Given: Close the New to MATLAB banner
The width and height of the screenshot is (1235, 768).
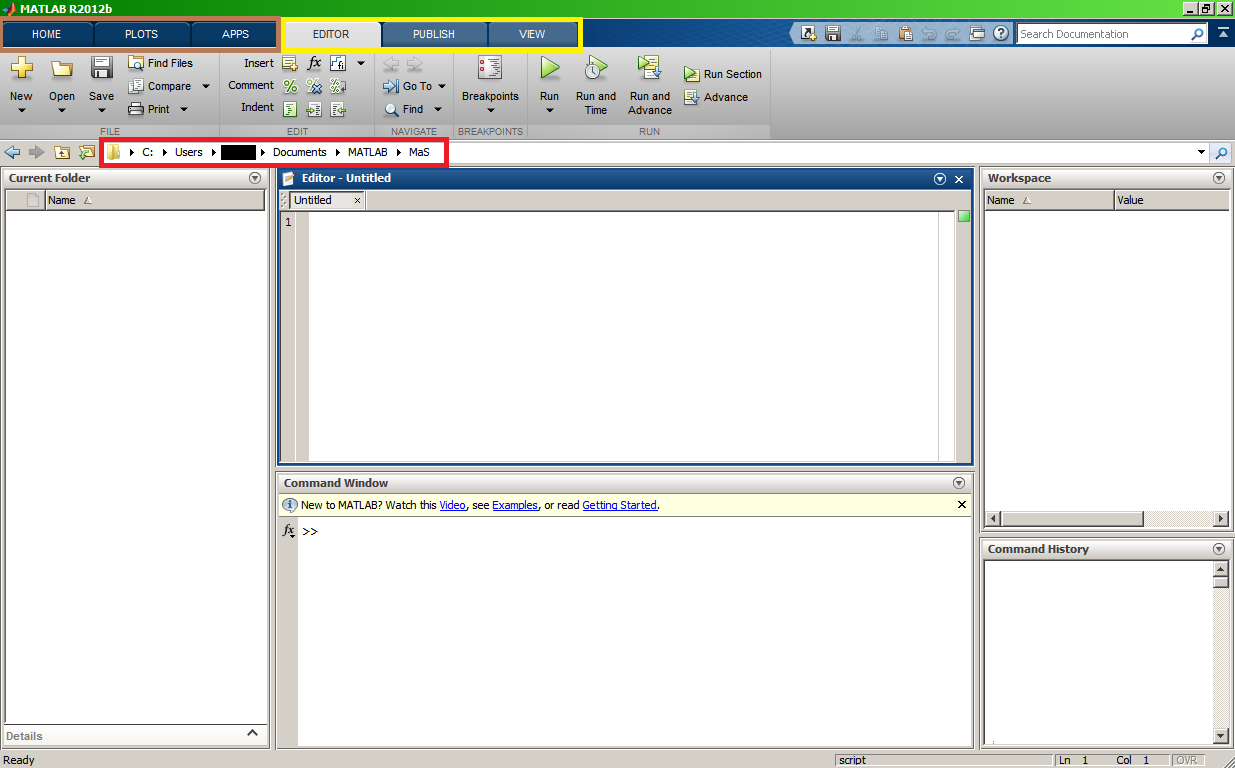Looking at the screenshot, I should click(x=962, y=505).
